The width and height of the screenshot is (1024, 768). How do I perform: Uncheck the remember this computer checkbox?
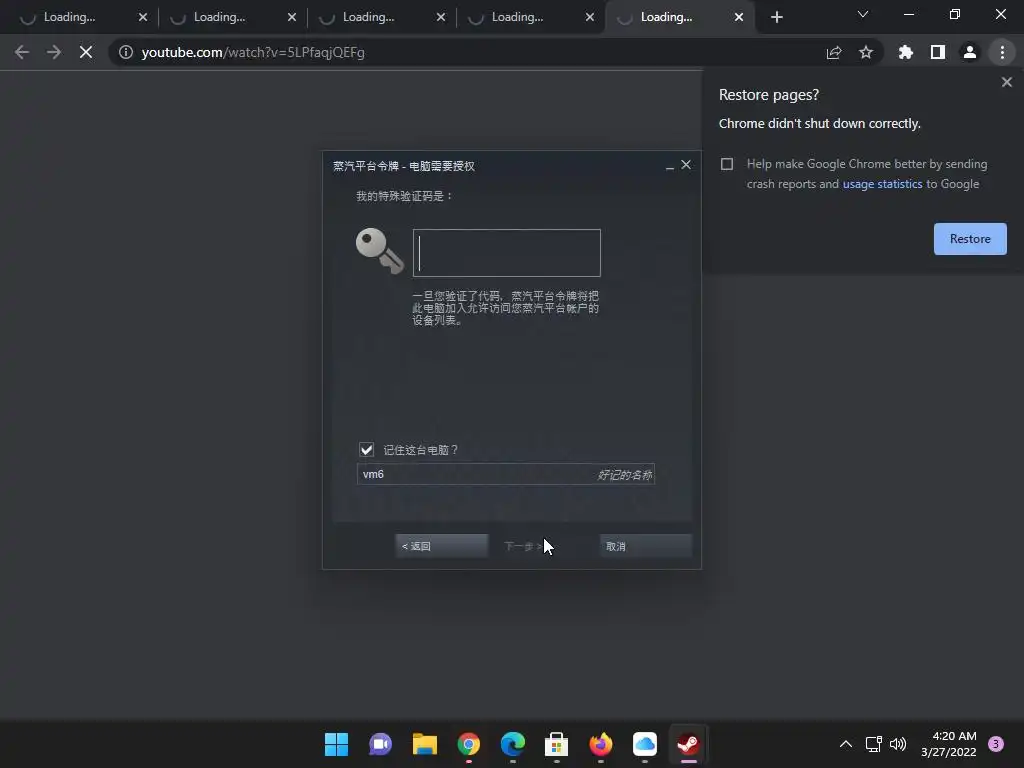(366, 449)
